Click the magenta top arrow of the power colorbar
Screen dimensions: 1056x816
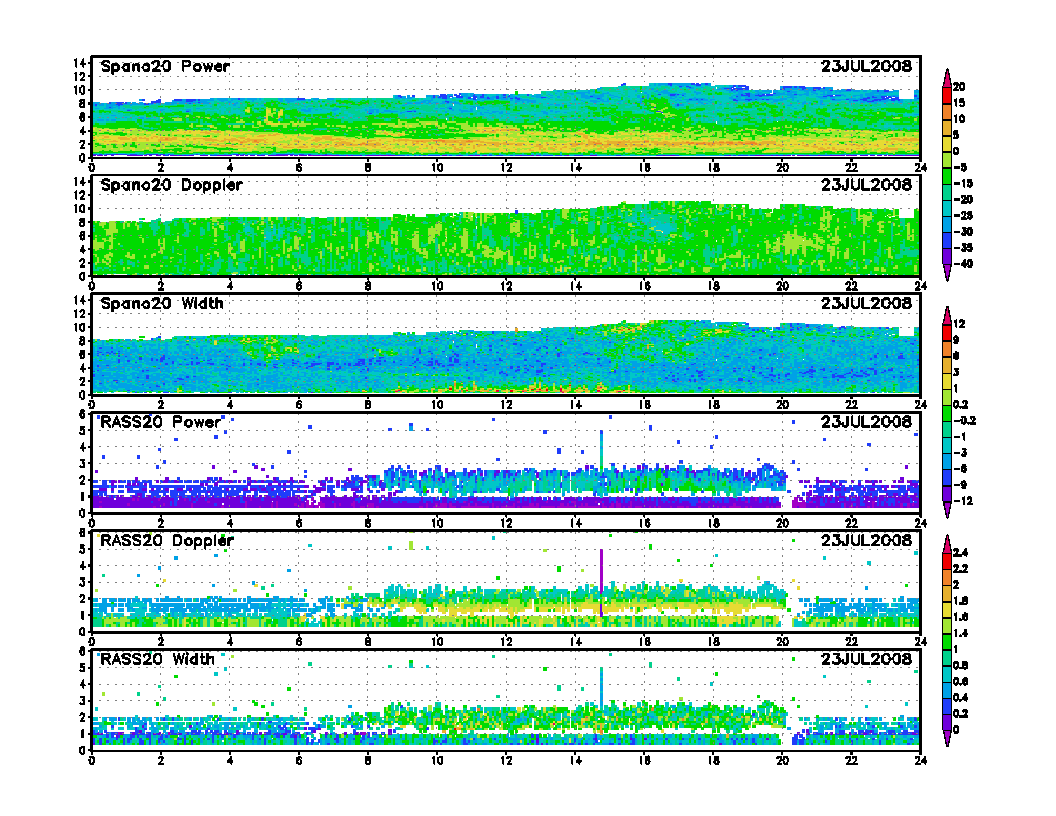point(947,78)
